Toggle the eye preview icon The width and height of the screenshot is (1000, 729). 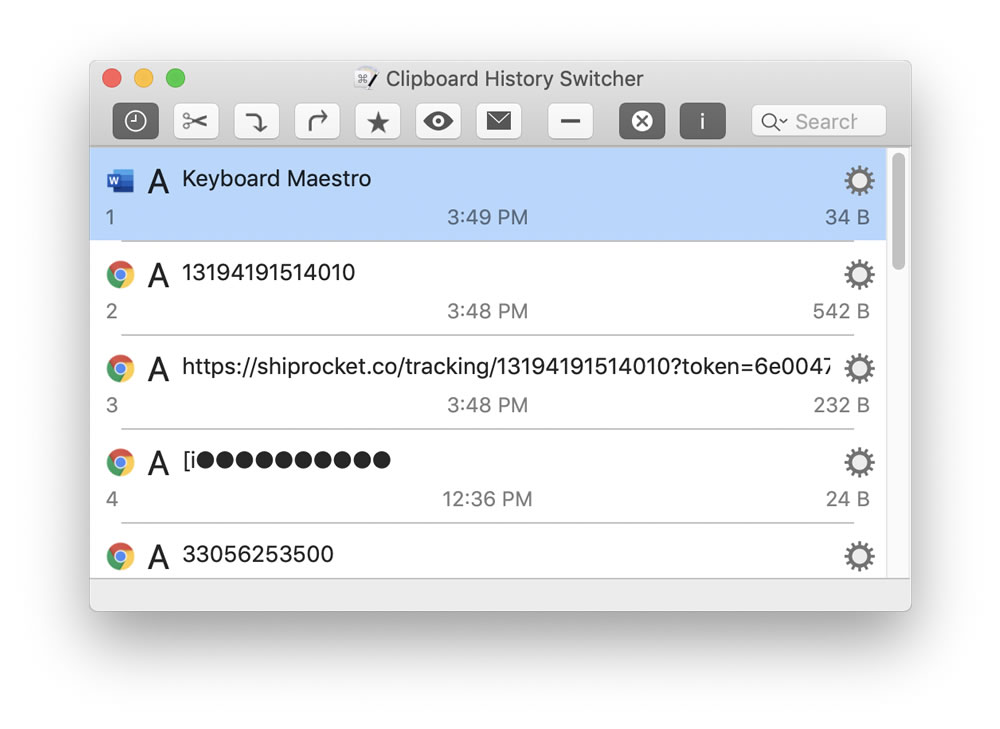(x=438, y=121)
